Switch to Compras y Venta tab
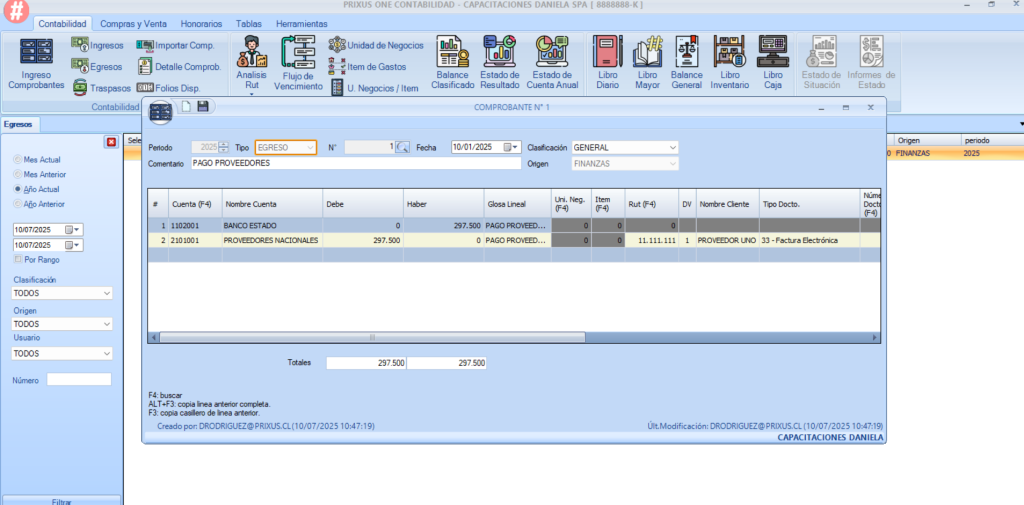 134,23
